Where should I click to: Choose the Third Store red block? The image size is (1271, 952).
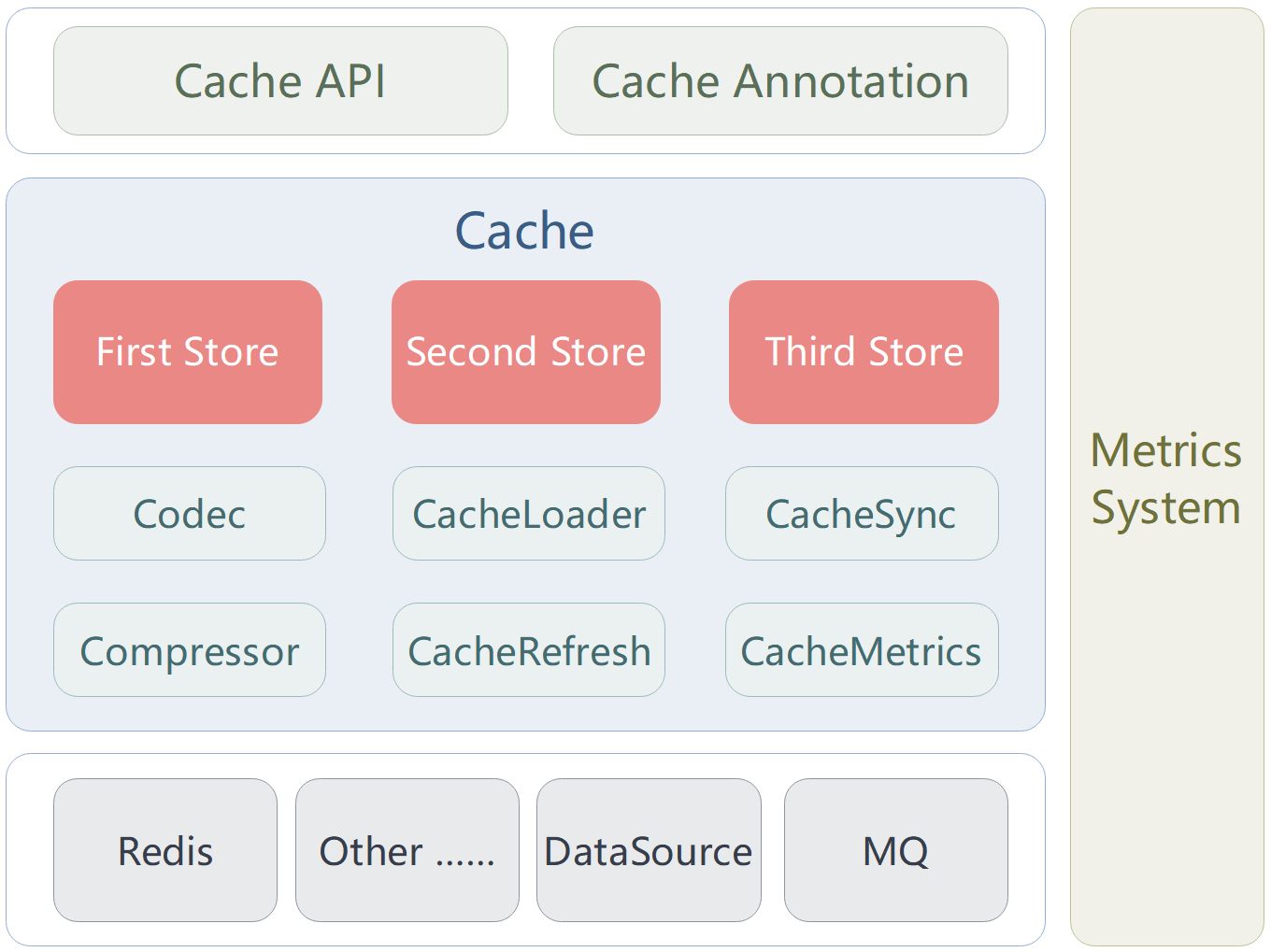[x=864, y=352]
